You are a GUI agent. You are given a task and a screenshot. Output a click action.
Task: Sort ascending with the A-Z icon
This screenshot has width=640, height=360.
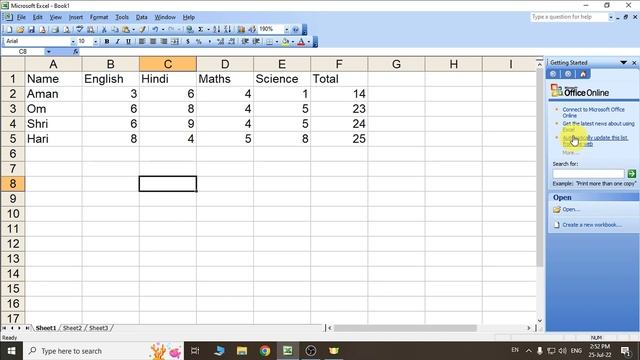[x=216, y=29]
